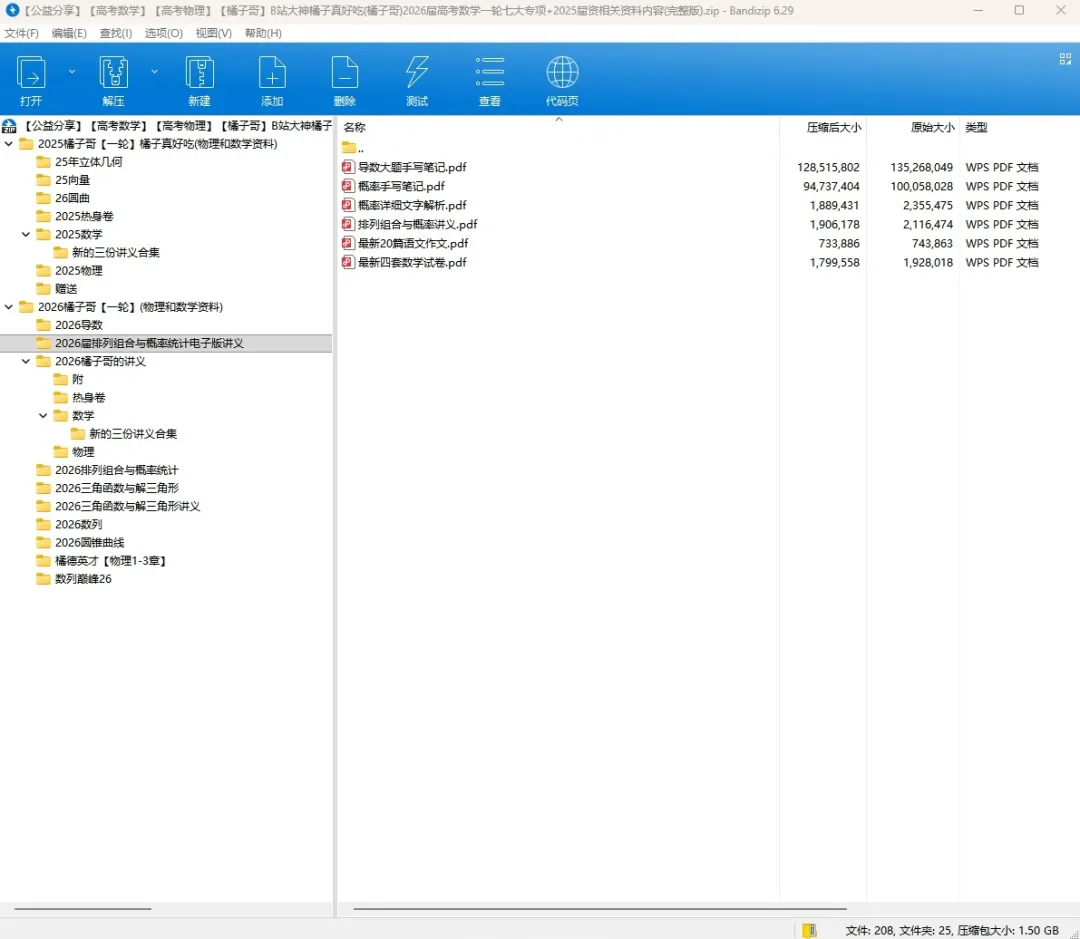Click the PDF icon of 导数大题手写笔记.pdf
1080x939 pixels.
(348, 167)
